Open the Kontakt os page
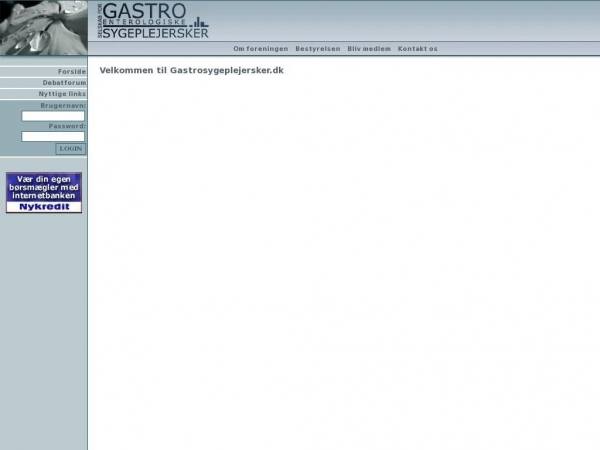Viewport: 600px width, 450px height. click(x=417, y=48)
